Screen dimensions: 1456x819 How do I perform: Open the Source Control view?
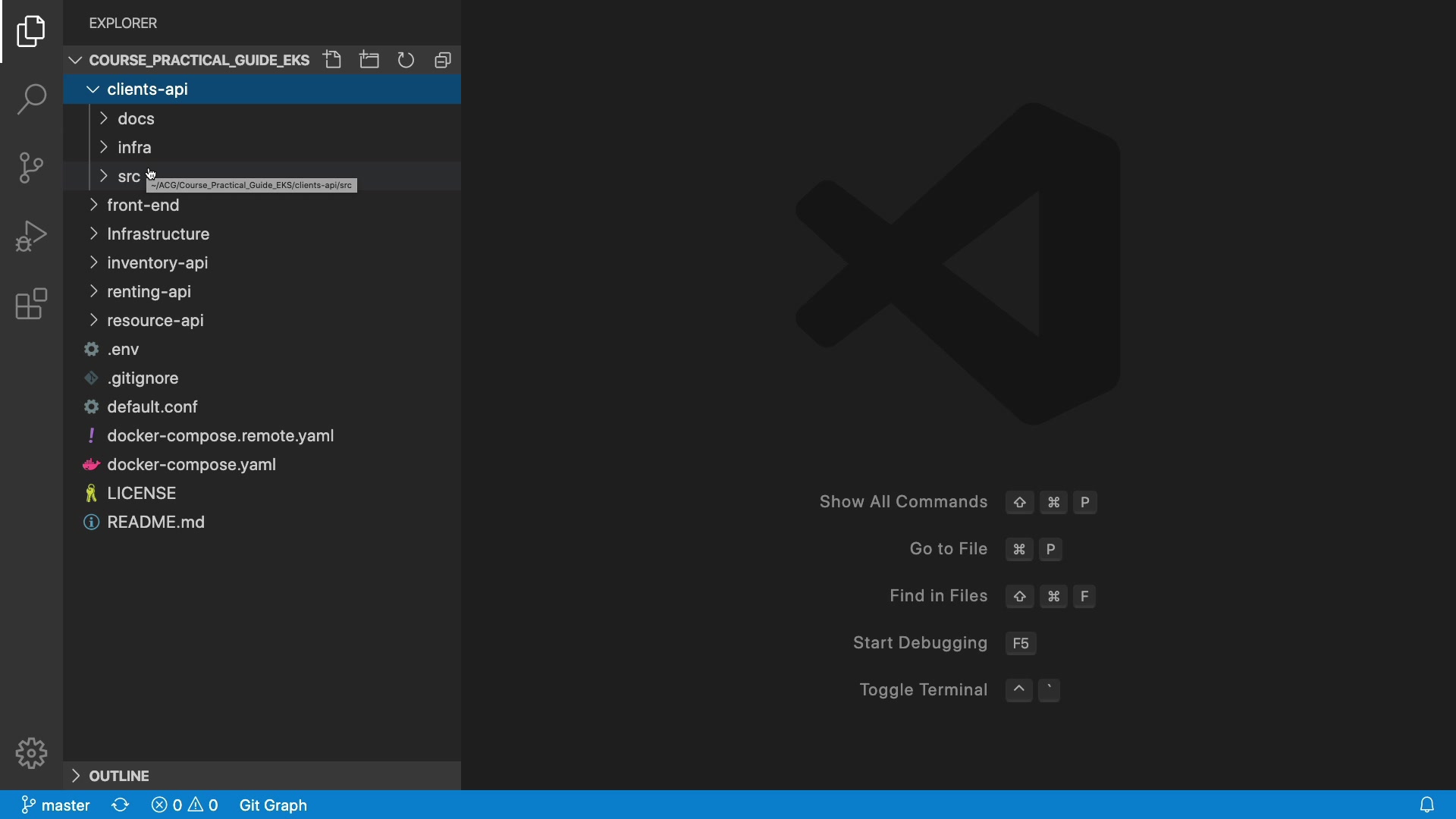[x=31, y=168]
